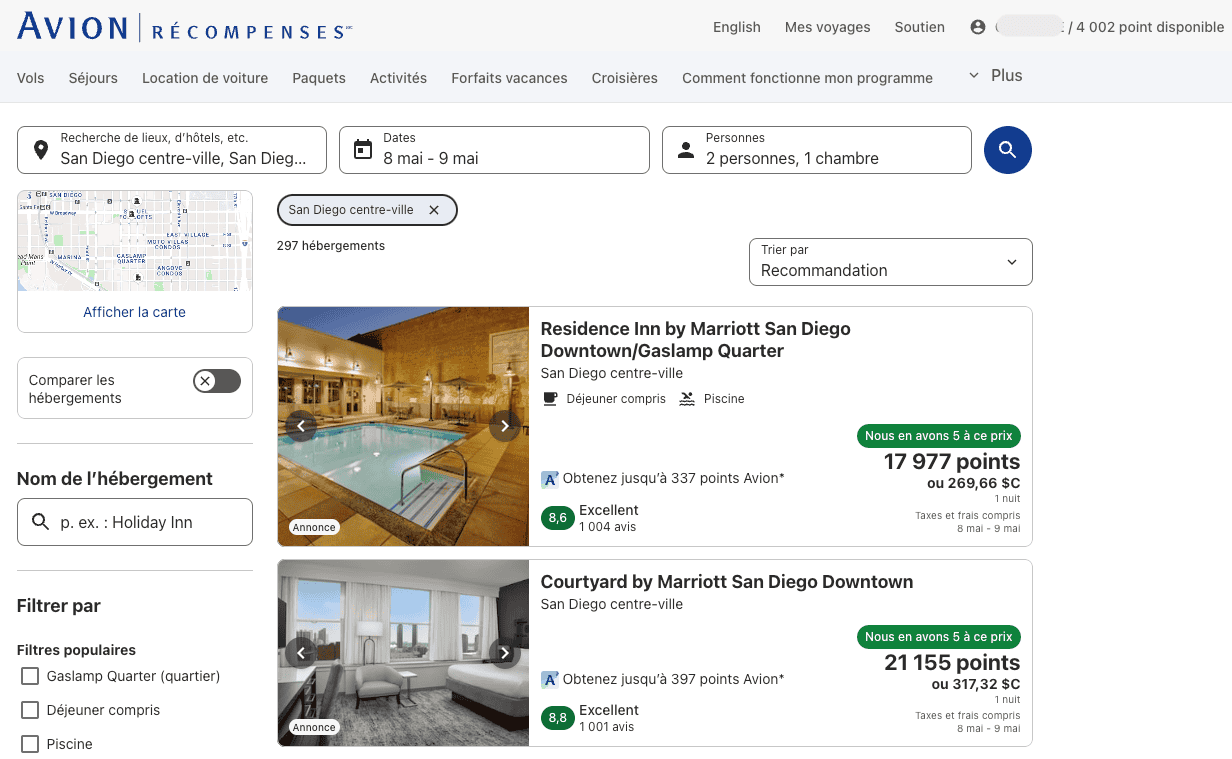Image resolution: width=1232 pixels, height=759 pixels.
Task: Click the Avion points icon on Courtyard
Action: point(550,680)
